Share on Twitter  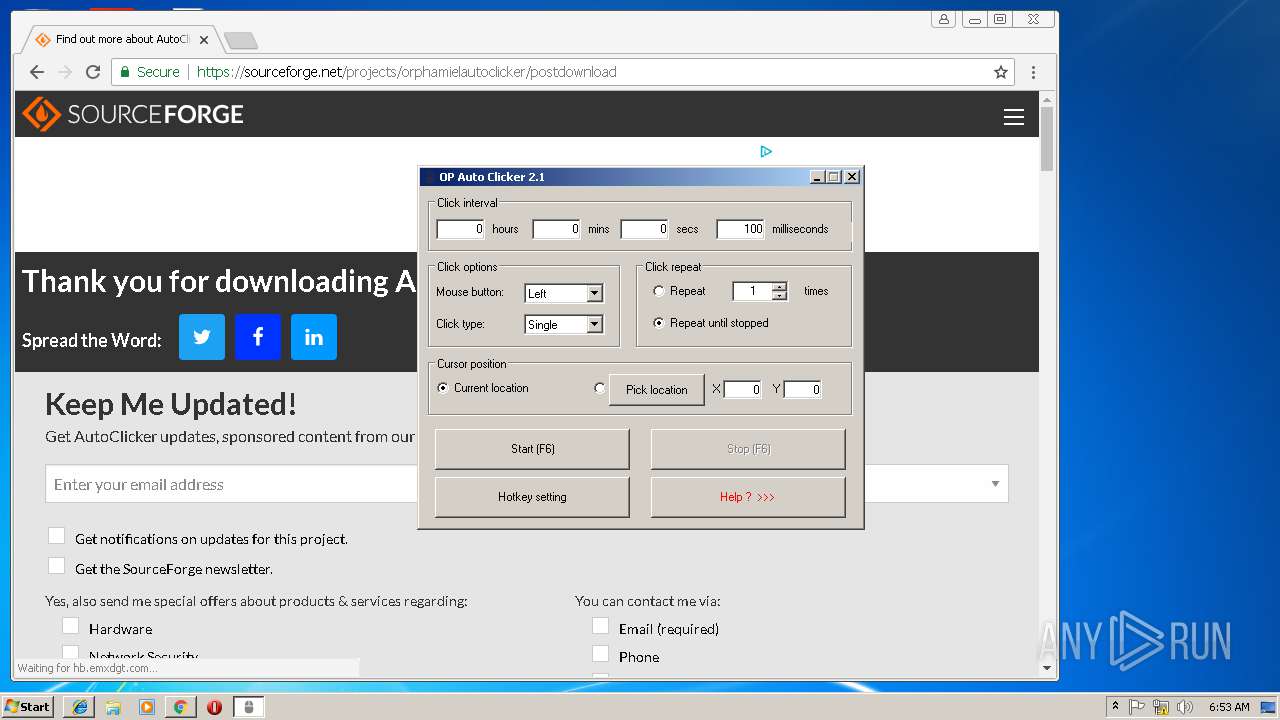202,337
